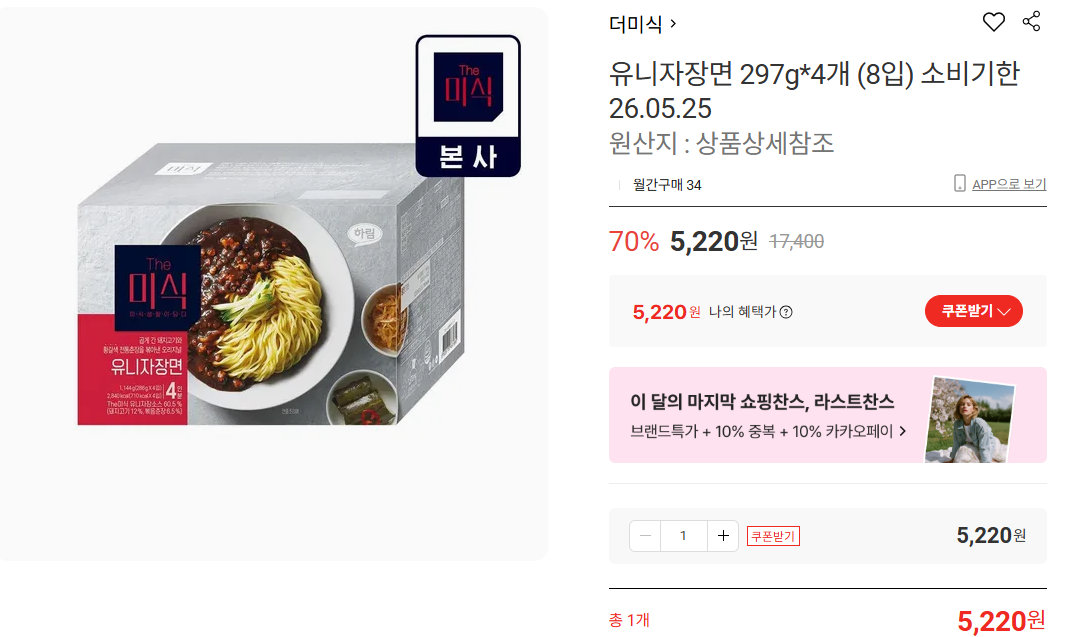The width and height of the screenshot is (1072, 637).
Task: Click the plus button to increase quantity
Action: click(x=723, y=536)
